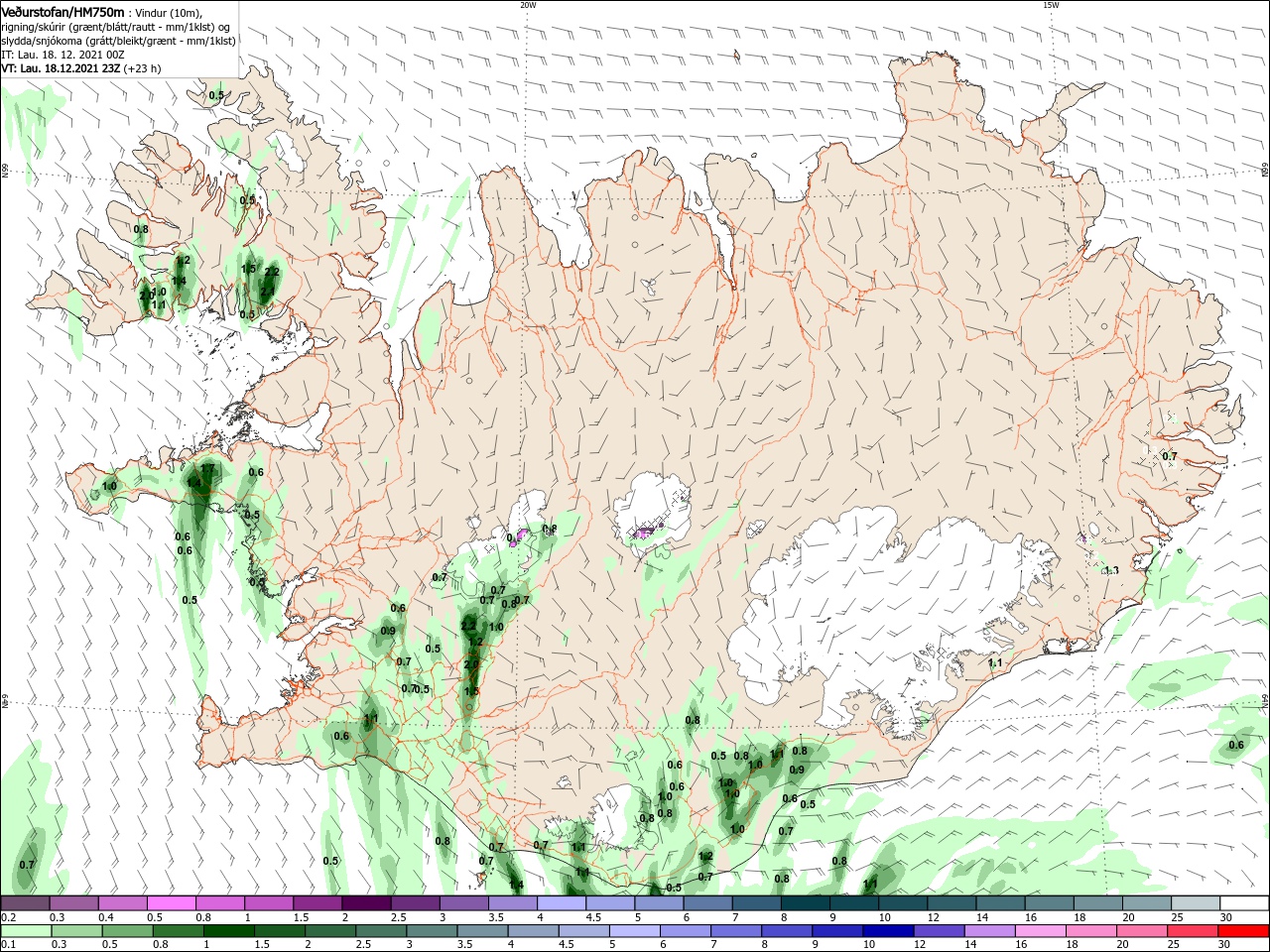1270x952 pixels.
Task: Click the 1.7 precipitation value on Snæfellsnes
Action: [x=207, y=468]
